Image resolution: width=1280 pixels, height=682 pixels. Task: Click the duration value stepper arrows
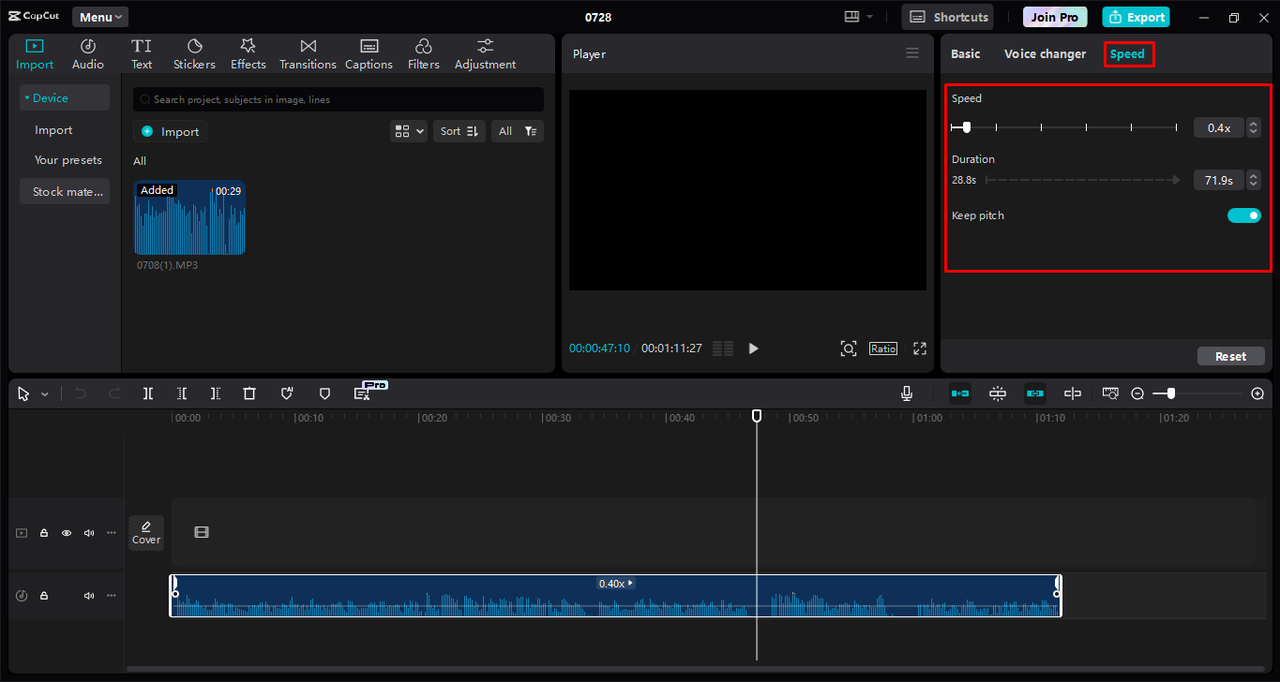[1254, 180]
